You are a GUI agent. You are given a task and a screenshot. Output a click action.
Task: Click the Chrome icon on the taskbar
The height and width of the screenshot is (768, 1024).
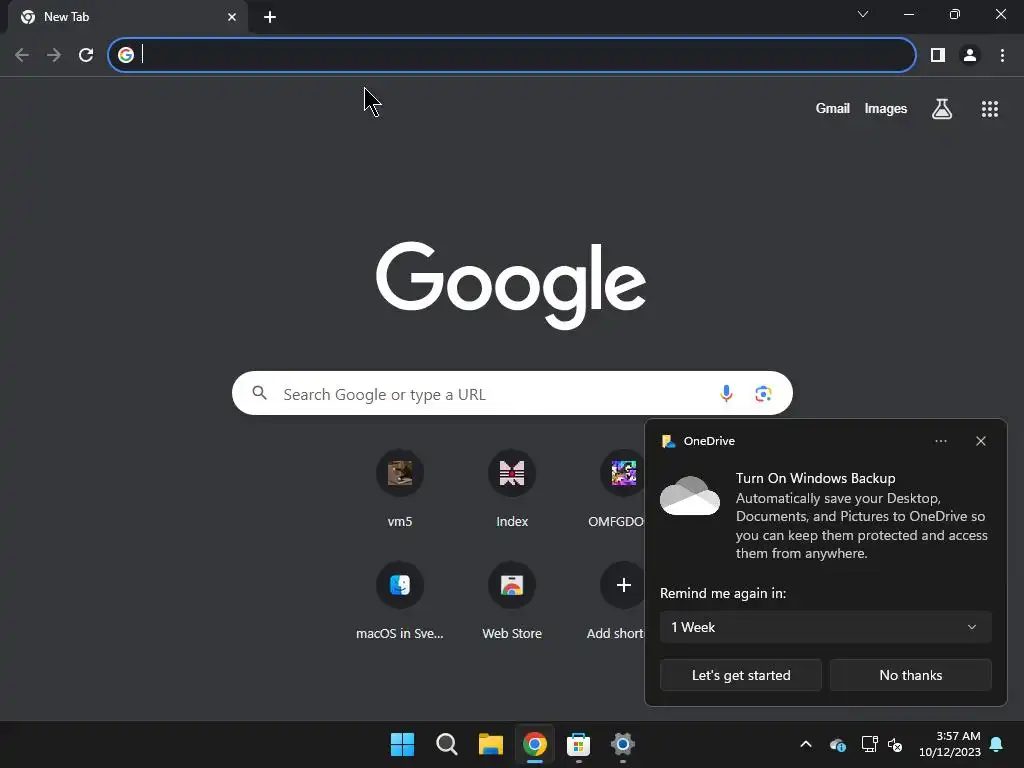click(x=534, y=744)
